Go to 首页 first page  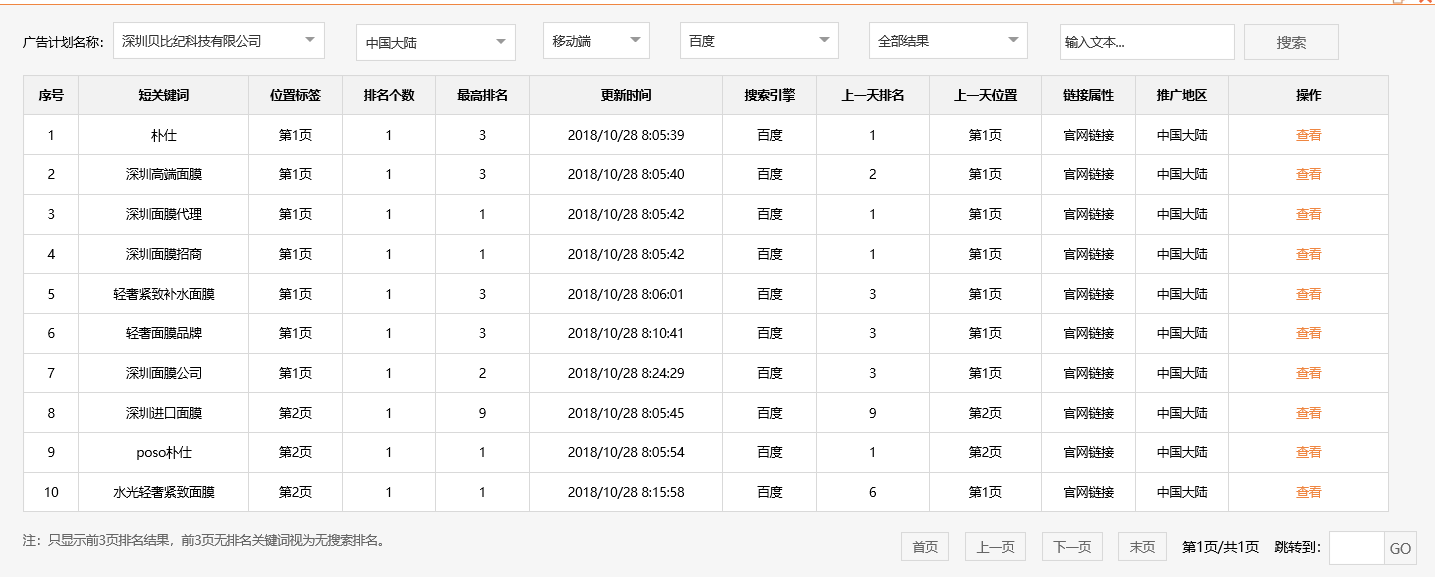pos(924,547)
